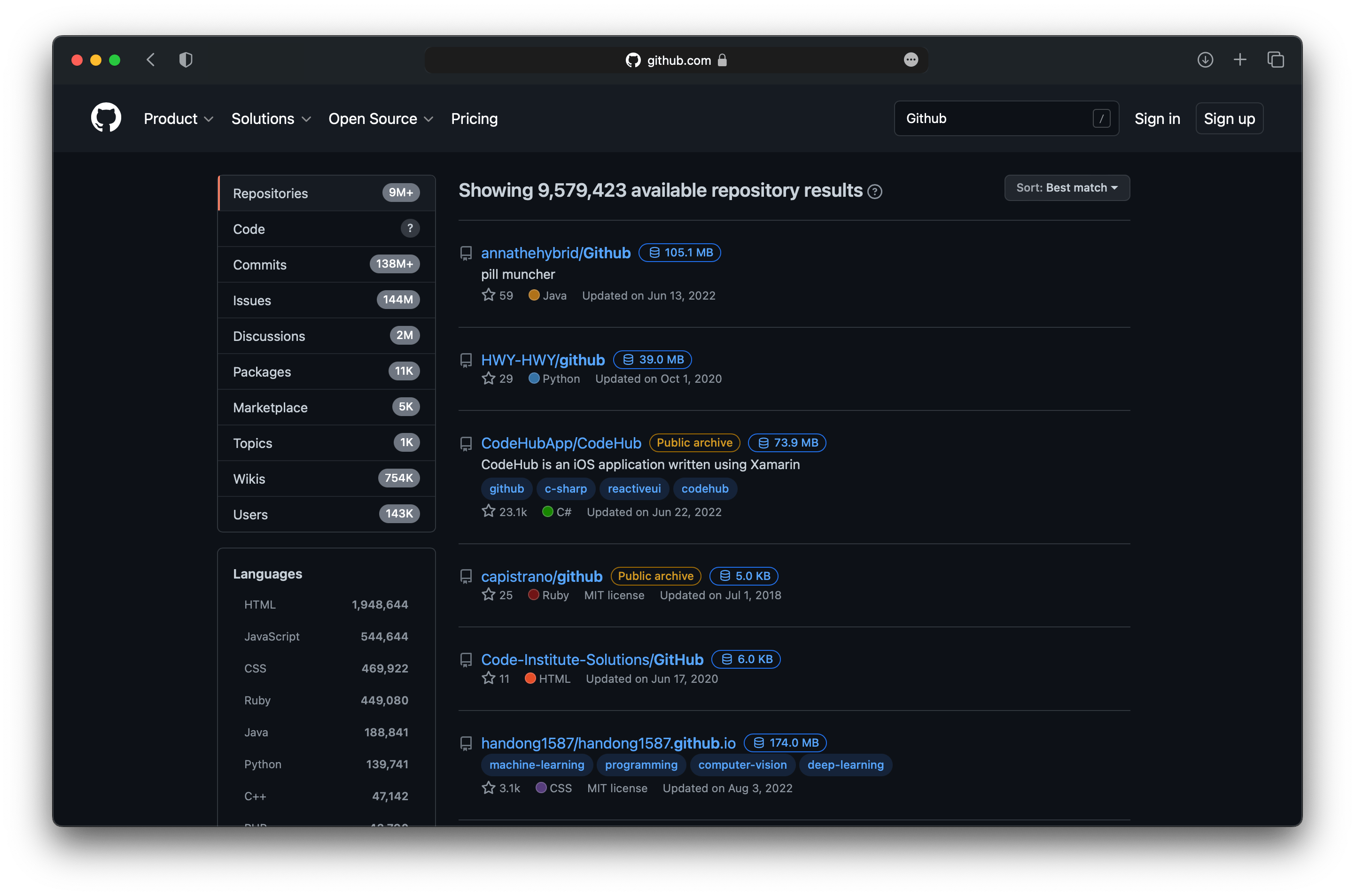Click the downloads icon in toolbar
This screenshot has width=1355, height=896.
1205,60
